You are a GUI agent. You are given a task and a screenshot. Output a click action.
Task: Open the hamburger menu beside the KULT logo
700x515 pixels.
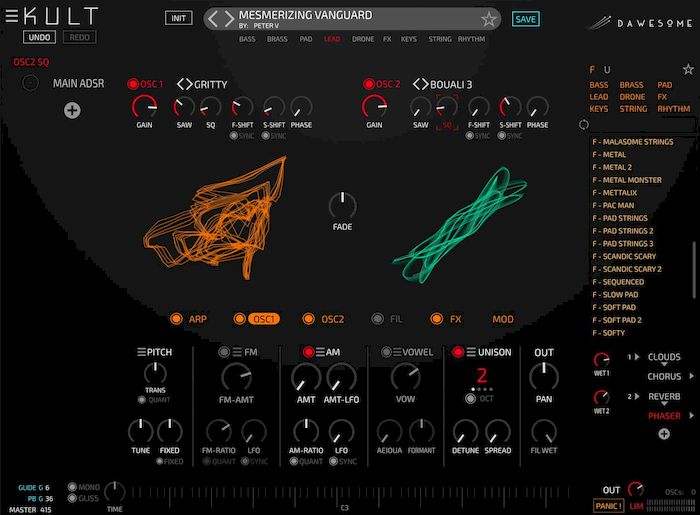coord(12,16)
